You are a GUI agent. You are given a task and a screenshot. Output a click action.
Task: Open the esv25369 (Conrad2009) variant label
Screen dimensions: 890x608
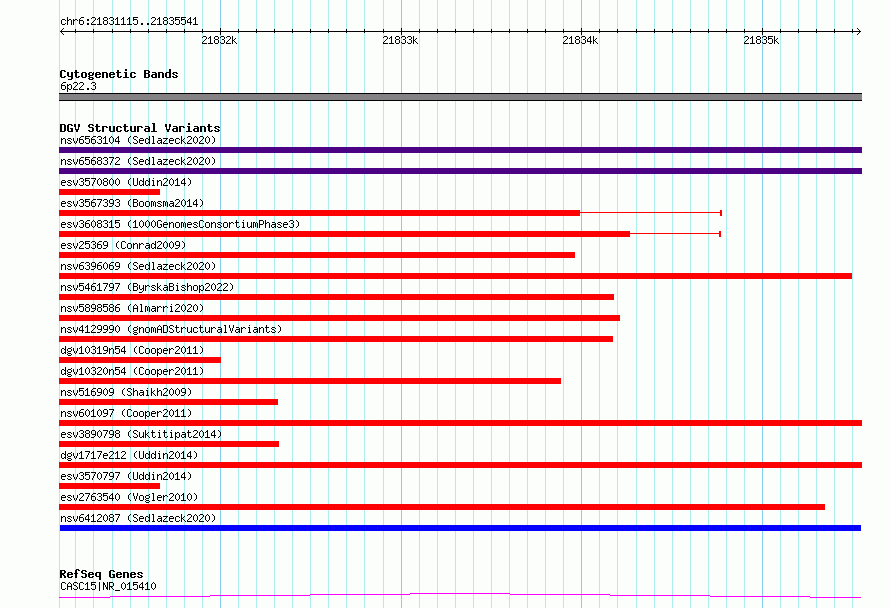[123, 245]
